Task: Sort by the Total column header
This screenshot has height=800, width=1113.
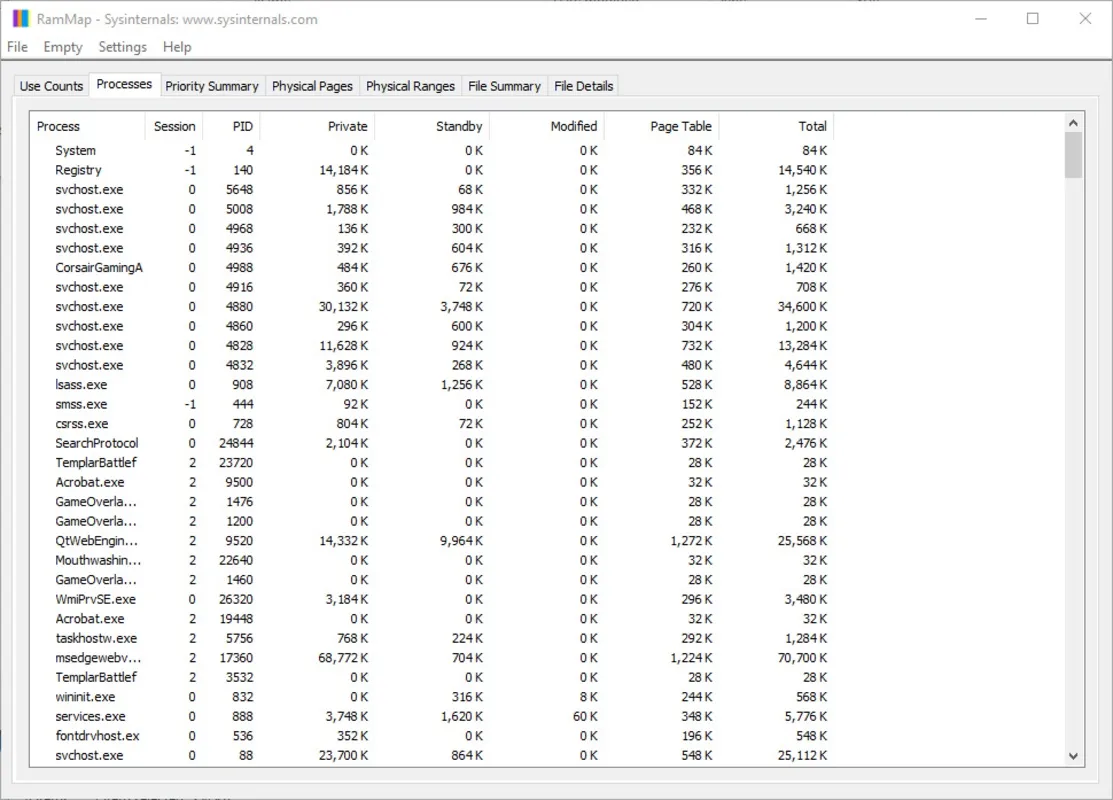Action: (x=777, y=126)
